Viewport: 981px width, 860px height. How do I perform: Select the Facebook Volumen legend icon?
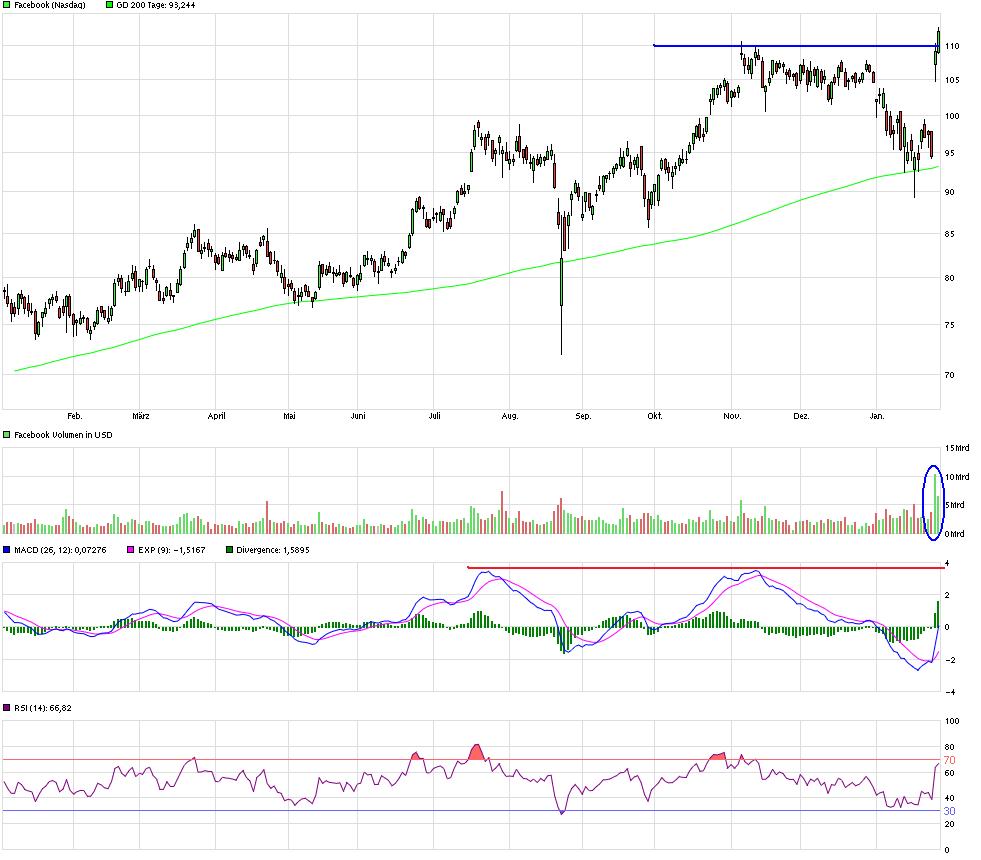[6, 434]
